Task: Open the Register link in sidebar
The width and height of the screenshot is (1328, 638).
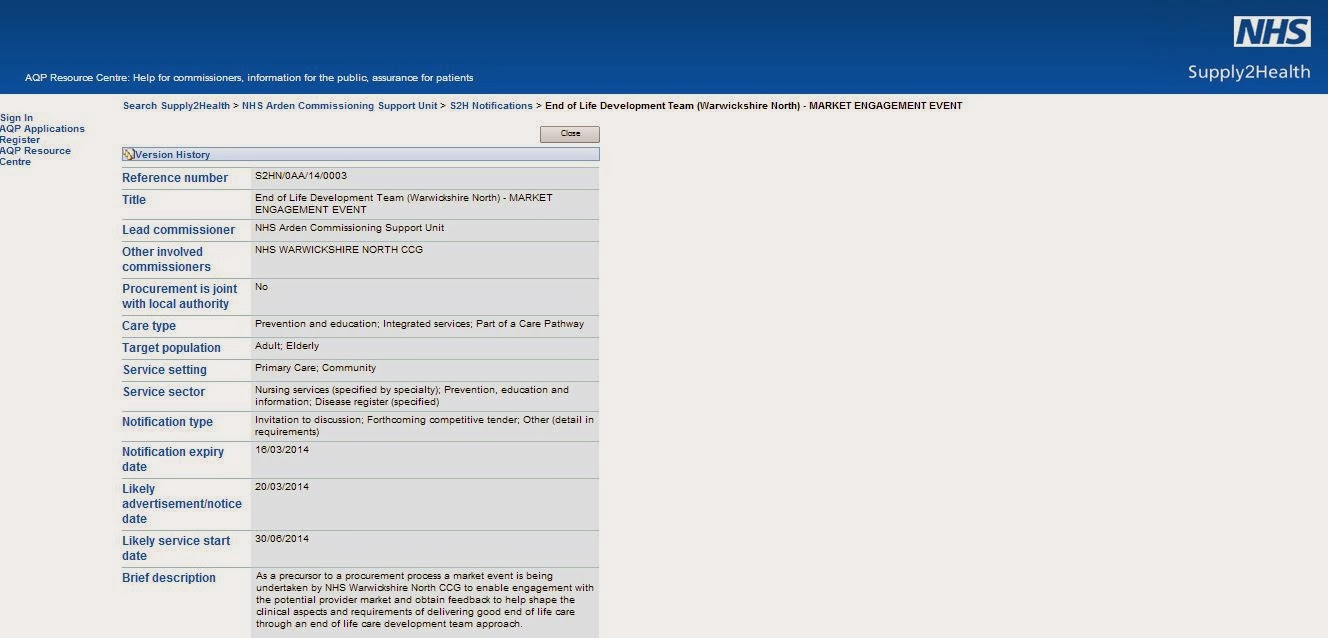Action: point(20,140)
